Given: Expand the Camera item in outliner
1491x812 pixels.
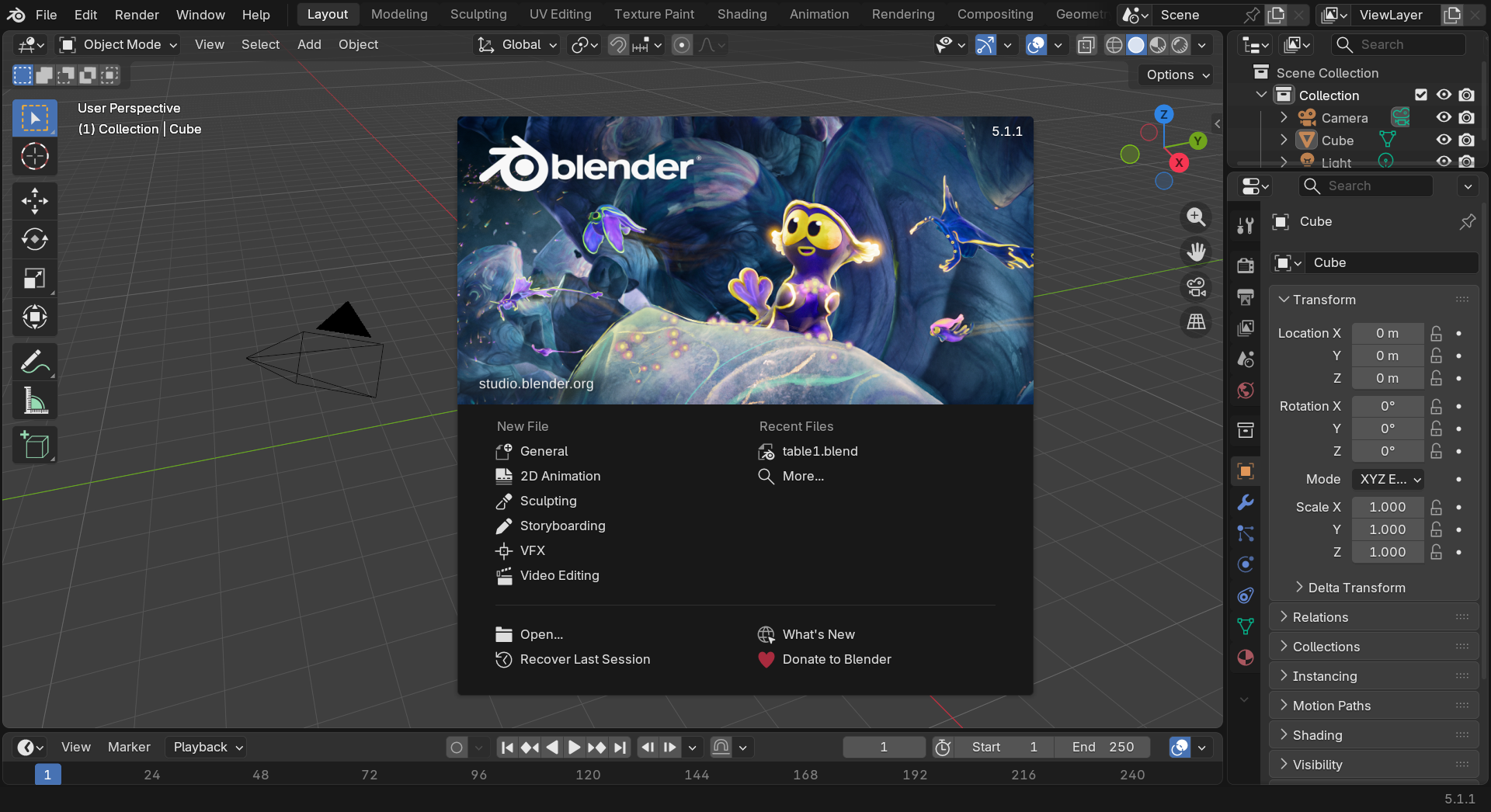Looking at the screenshot, I should tap(1284, 118).
